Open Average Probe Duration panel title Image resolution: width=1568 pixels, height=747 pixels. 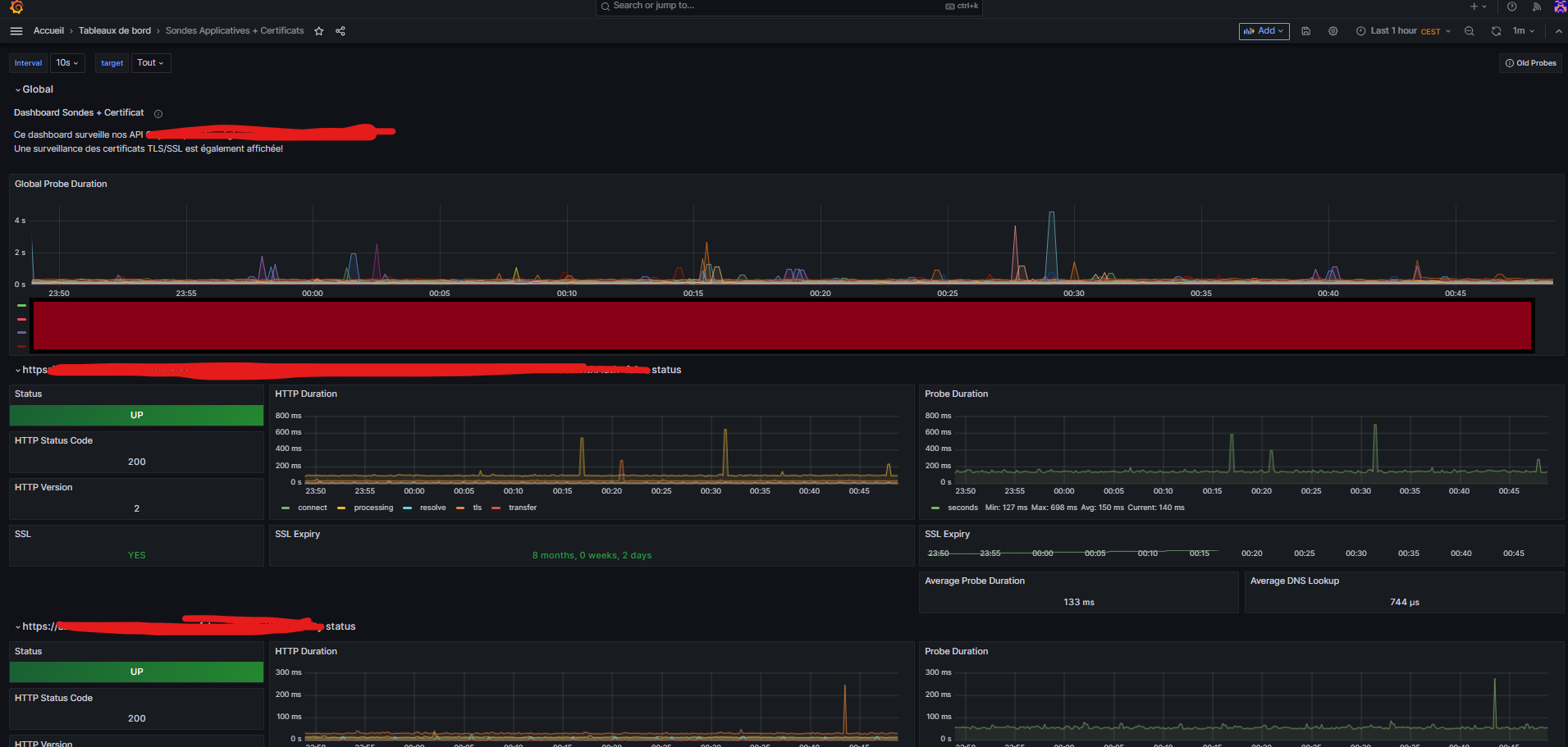click(x=975, y=581)
